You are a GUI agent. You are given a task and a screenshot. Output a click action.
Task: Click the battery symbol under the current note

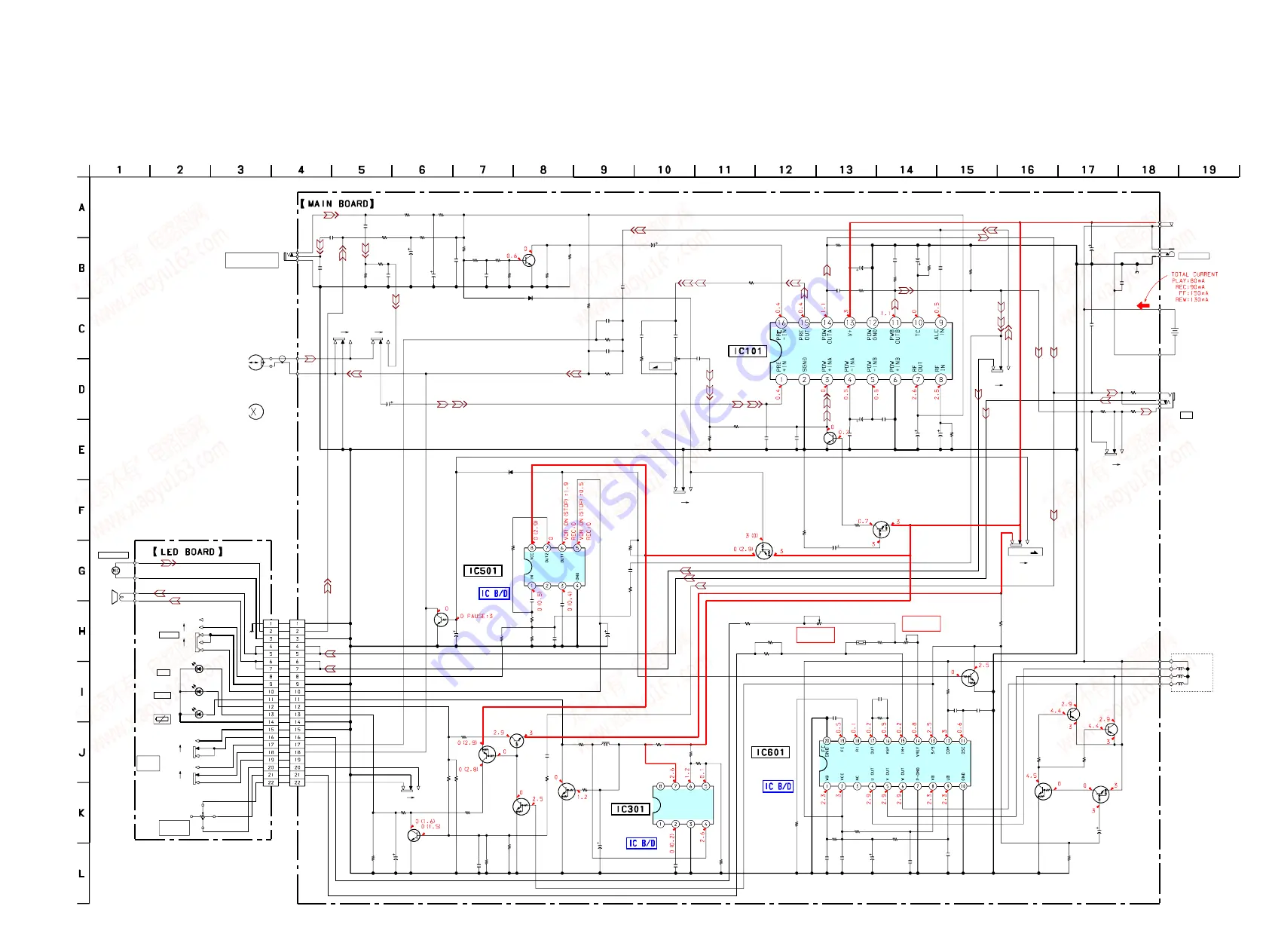(1174, 330)
